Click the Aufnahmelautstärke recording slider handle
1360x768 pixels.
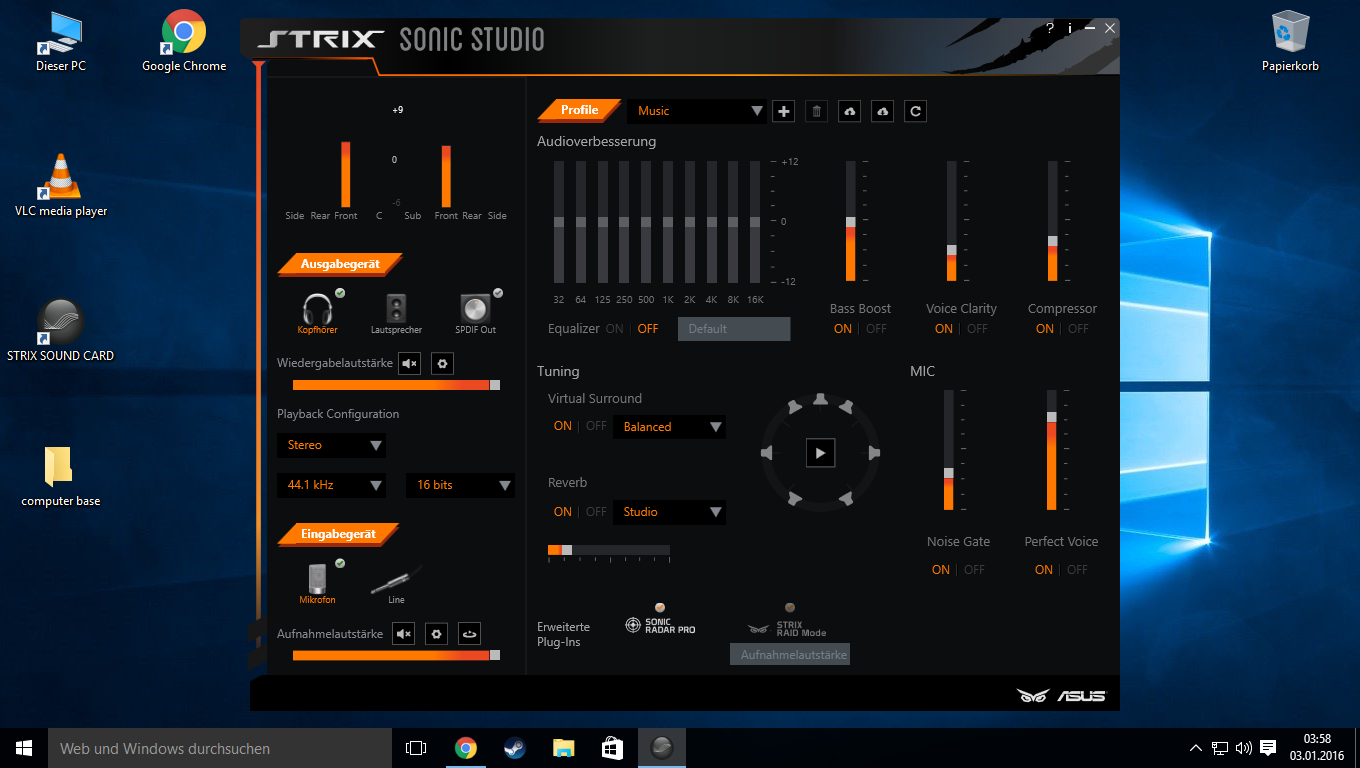tap(494, 655)
